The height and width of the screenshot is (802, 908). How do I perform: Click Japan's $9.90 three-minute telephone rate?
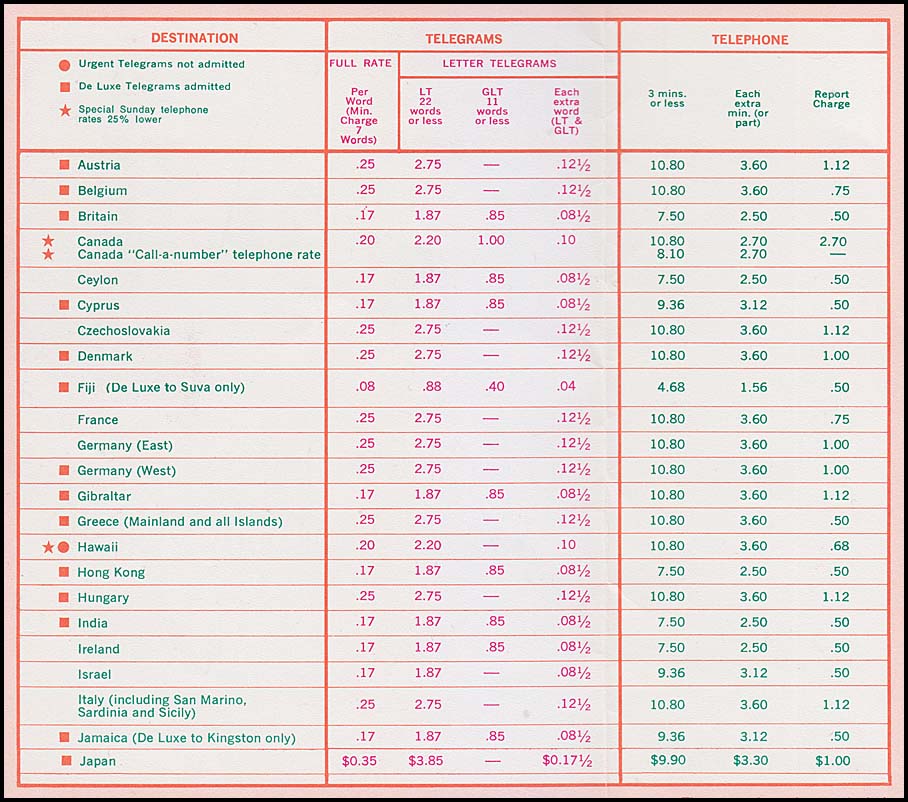click(x=666, y=761)
